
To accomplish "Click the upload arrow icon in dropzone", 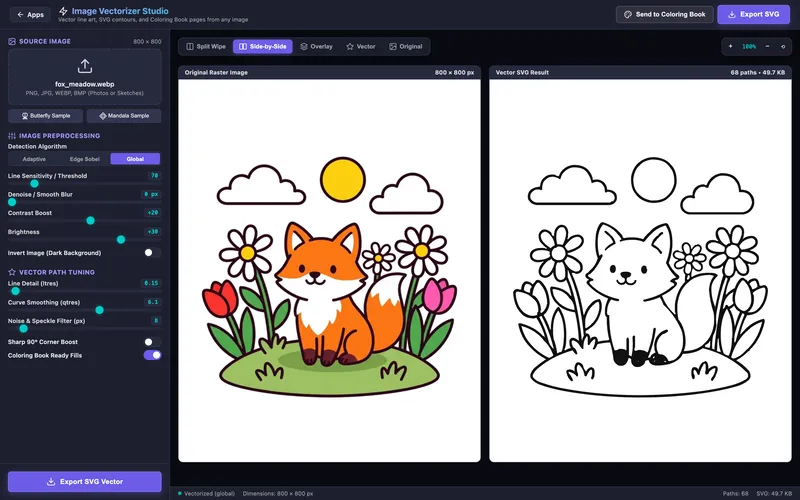I will coord(85,66).
